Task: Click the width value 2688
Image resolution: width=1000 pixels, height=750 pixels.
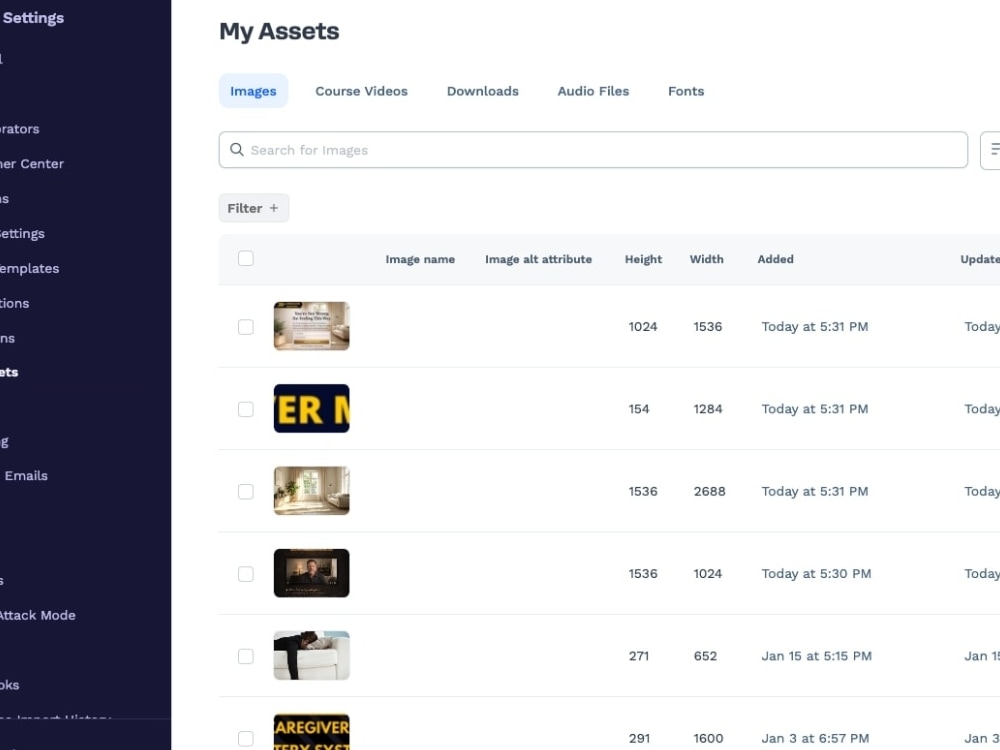Action: 709,491
